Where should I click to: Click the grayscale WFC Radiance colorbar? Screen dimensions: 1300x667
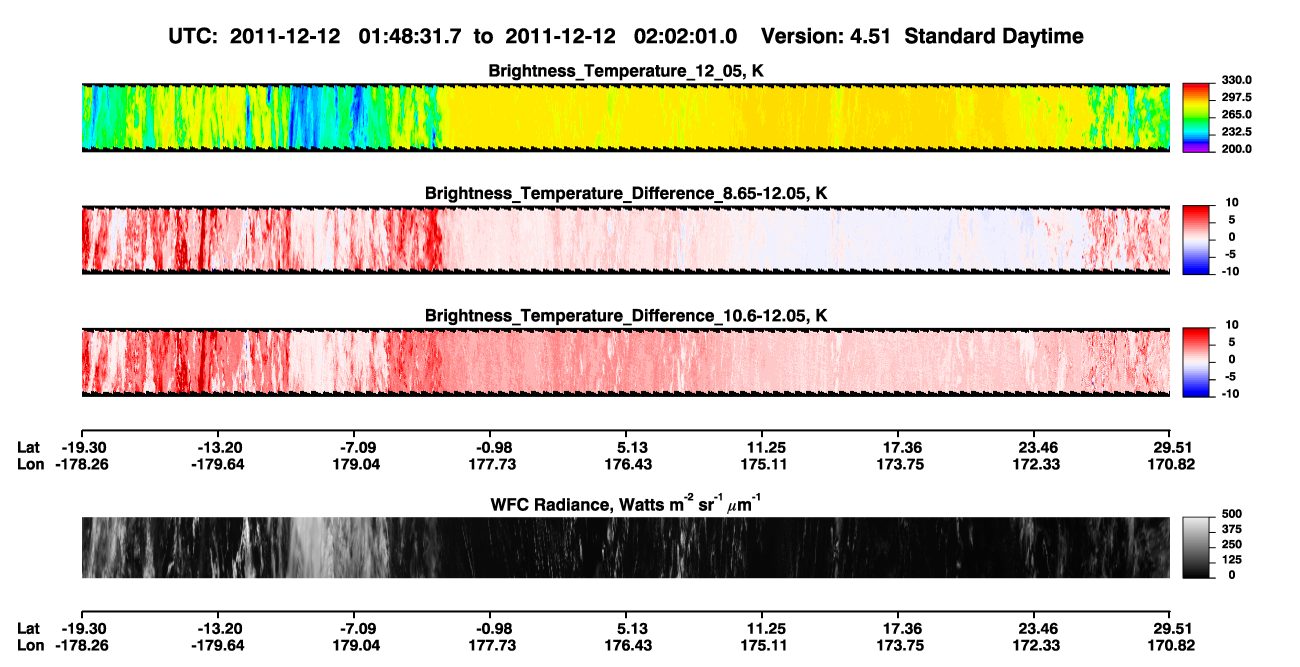tap(1197, 547)
